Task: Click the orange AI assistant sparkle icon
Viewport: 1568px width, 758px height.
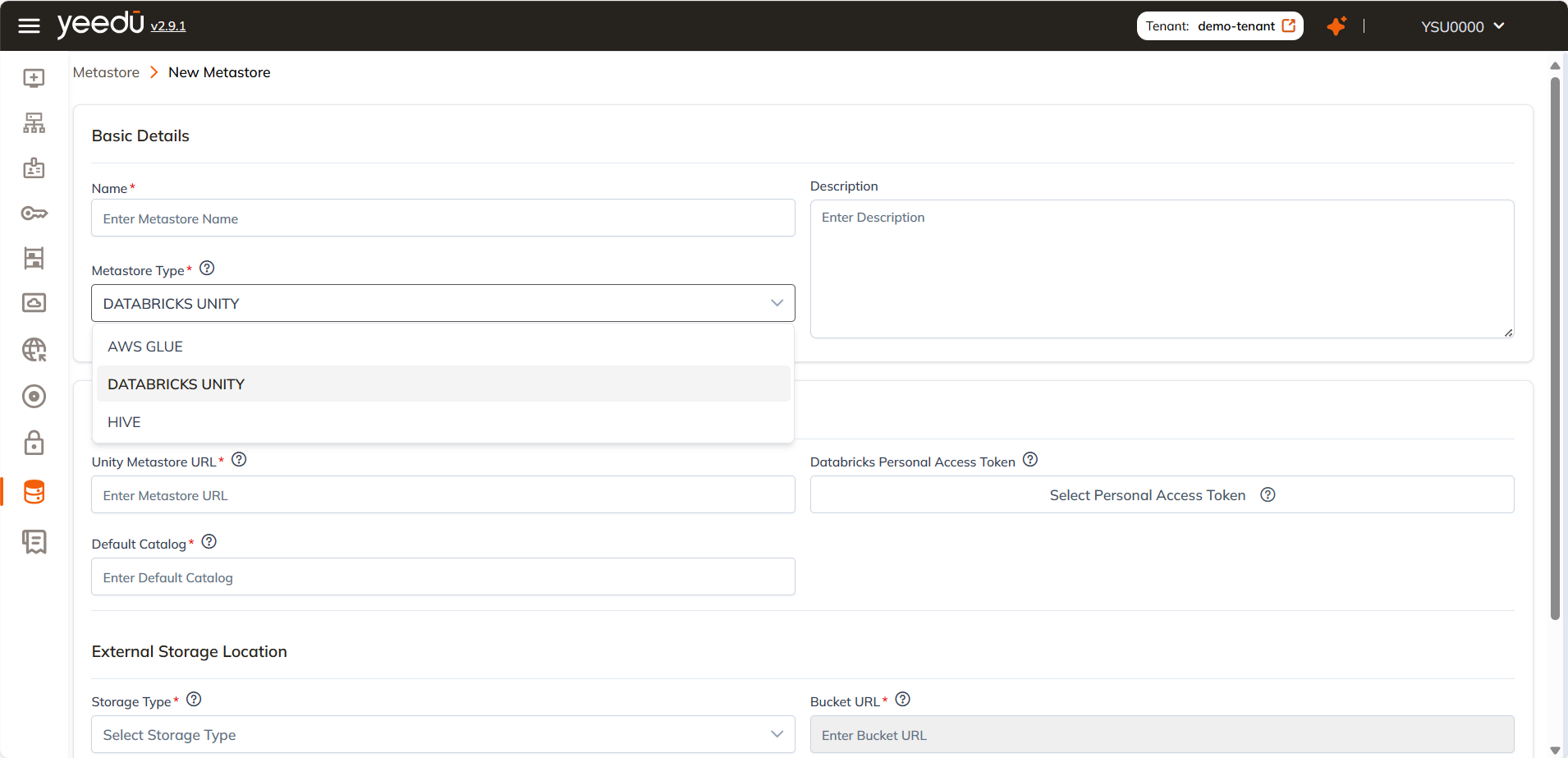Action: (1336, 25)
